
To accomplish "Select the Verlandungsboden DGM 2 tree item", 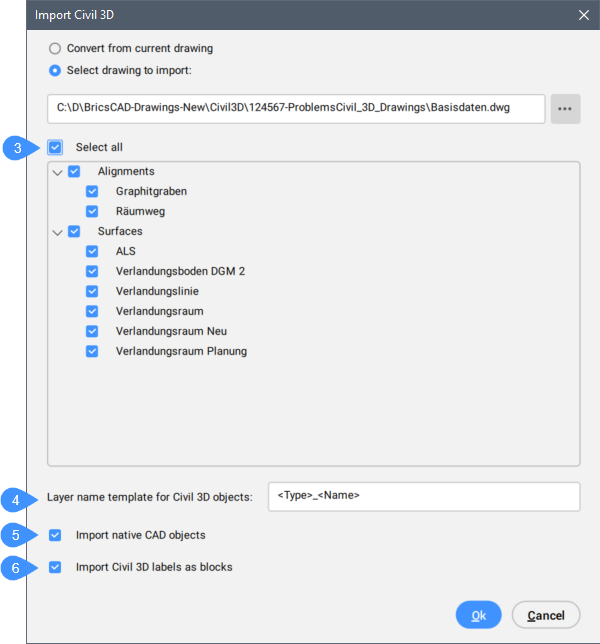I will coord(180,271).
